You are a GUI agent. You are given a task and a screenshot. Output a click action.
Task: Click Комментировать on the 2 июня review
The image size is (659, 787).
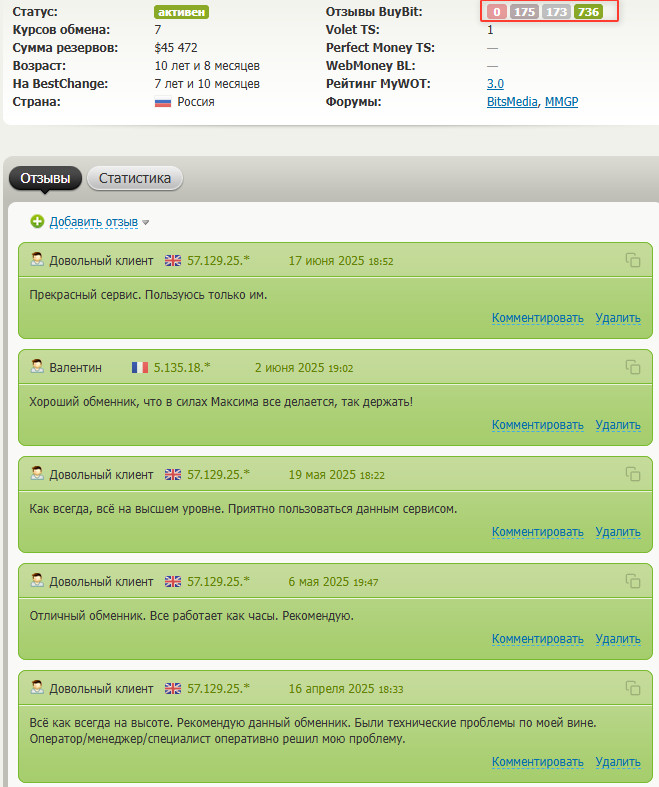pos(537,425)
